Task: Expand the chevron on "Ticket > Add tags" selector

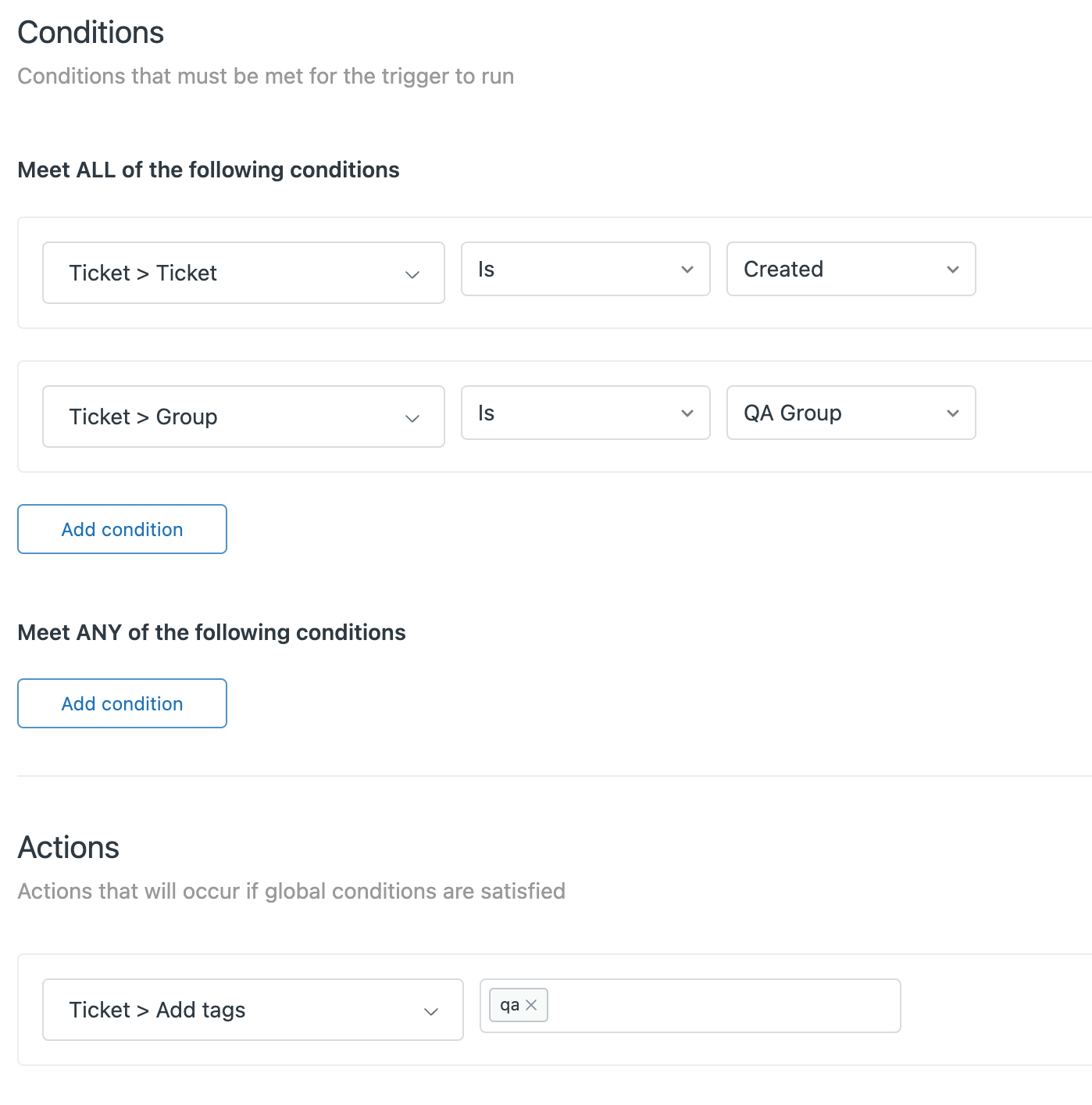Action: 431,1010
